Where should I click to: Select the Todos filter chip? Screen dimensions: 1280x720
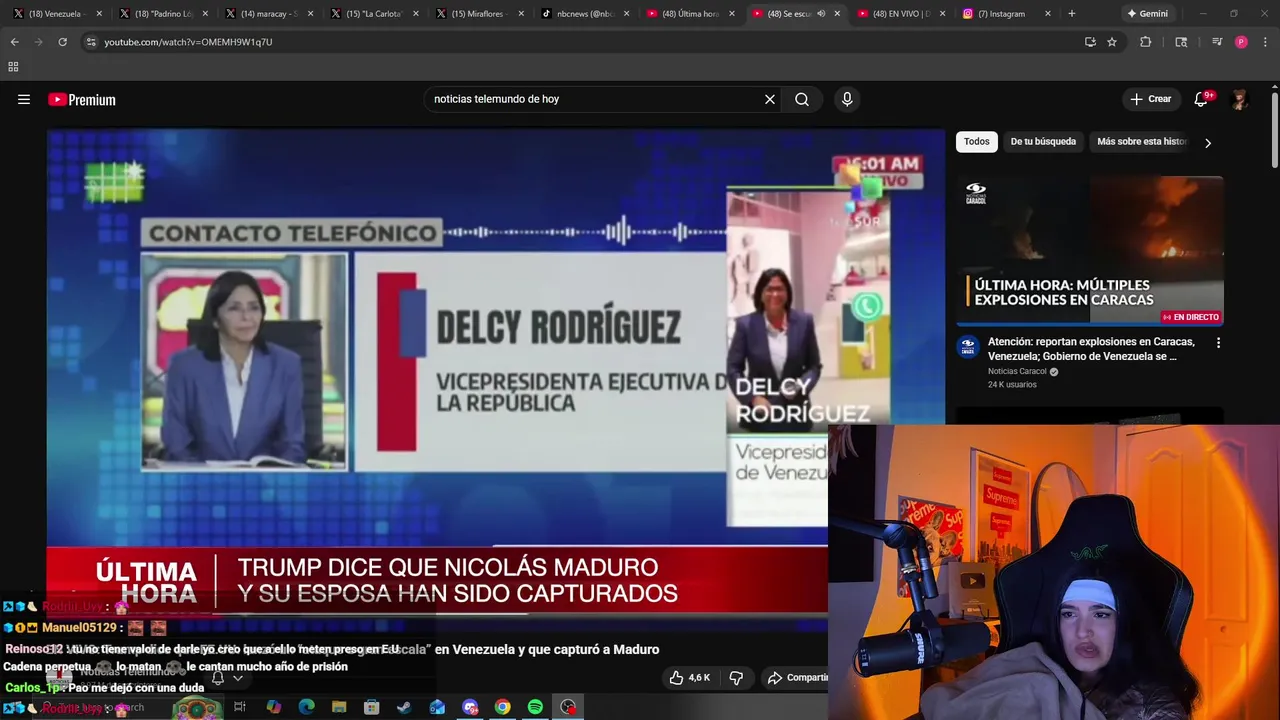click(977, 141)
